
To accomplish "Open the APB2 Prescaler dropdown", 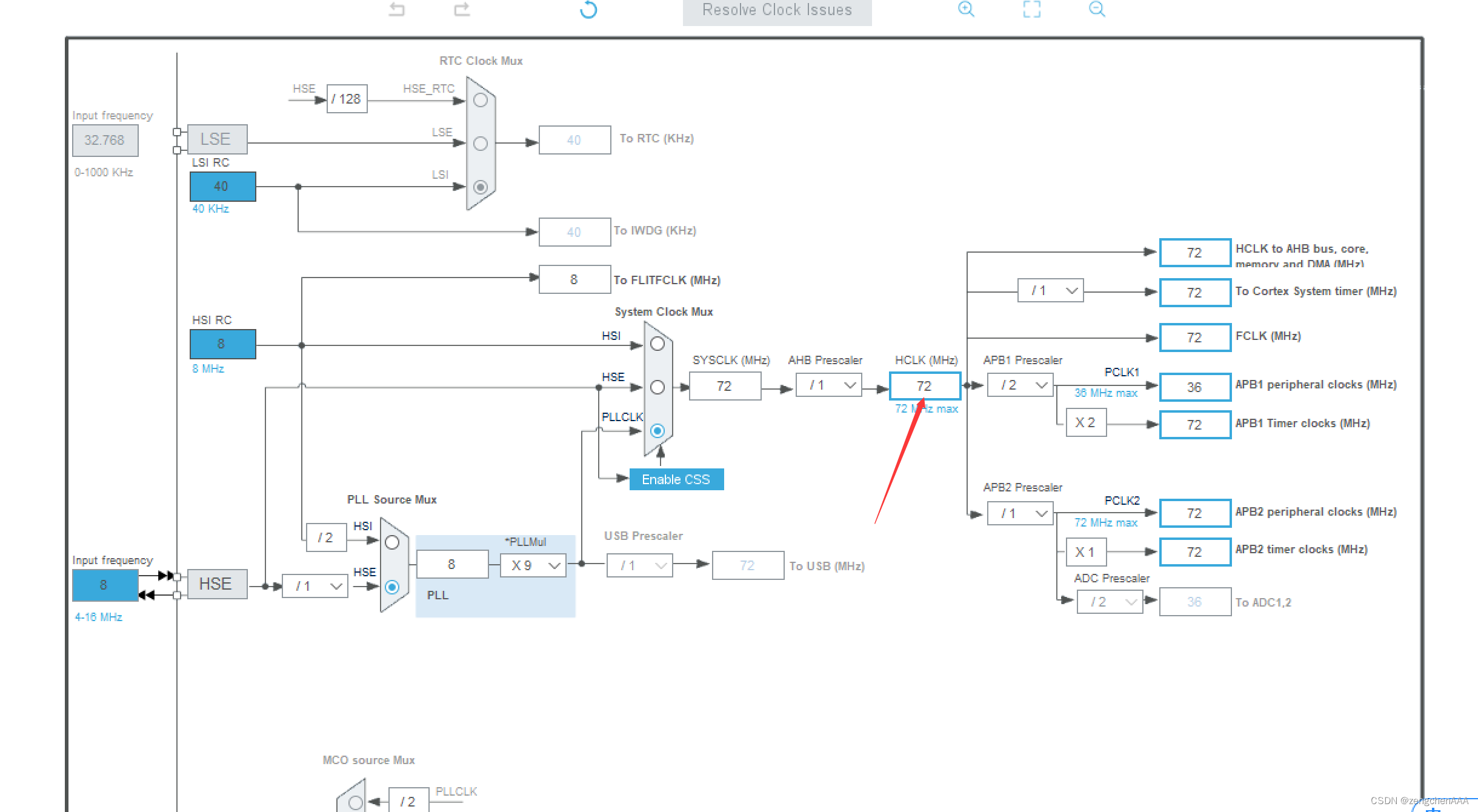I will click(x=1020, y=513).
